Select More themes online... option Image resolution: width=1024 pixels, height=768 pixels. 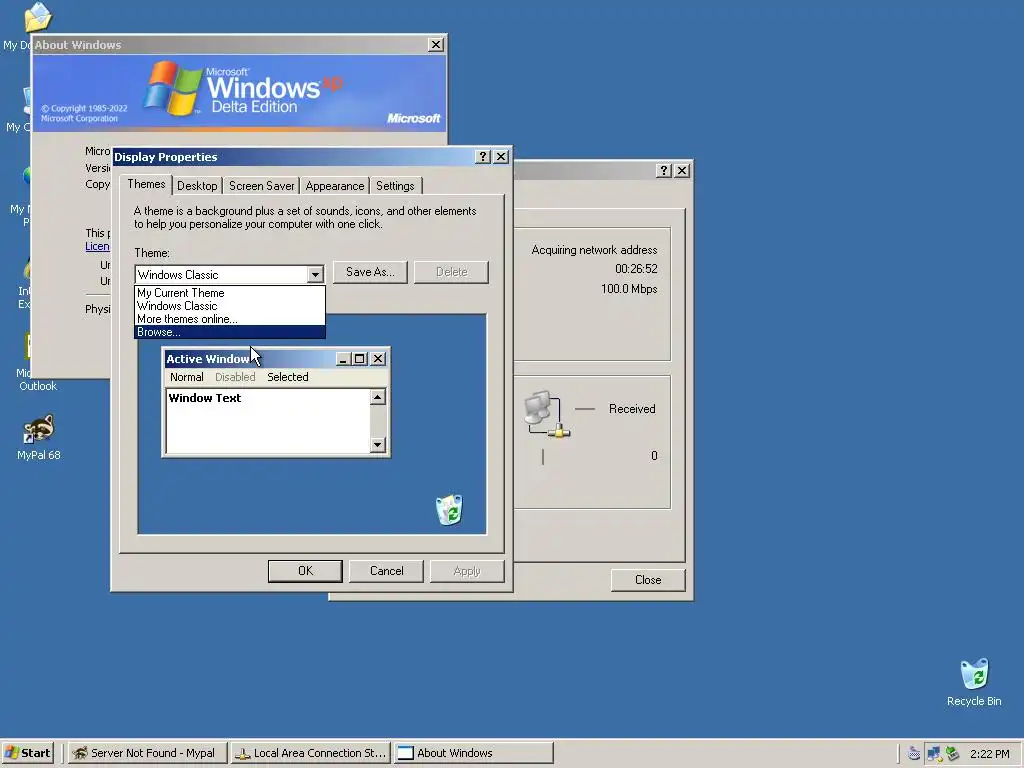[x=229, y=319]
